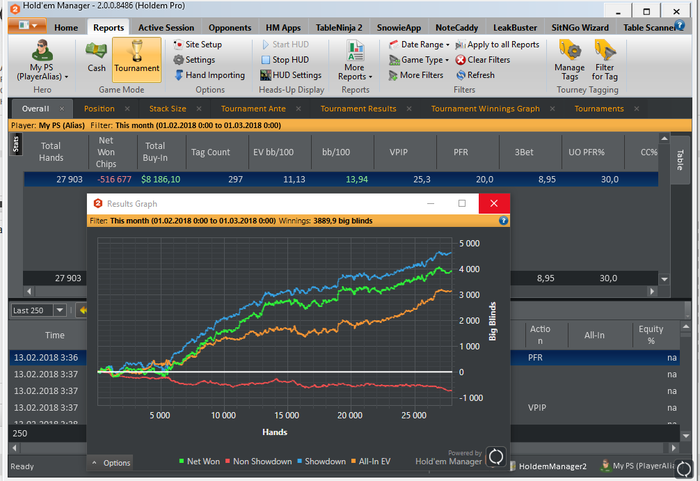Toggle the vertical Table side panel

point(679,159)
